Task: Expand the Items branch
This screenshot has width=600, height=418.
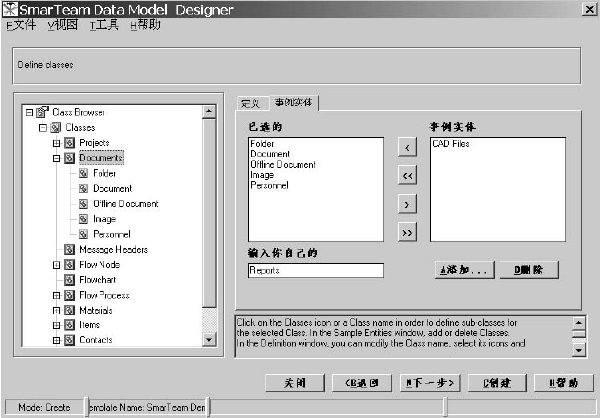Action: [x=57, y=325]
